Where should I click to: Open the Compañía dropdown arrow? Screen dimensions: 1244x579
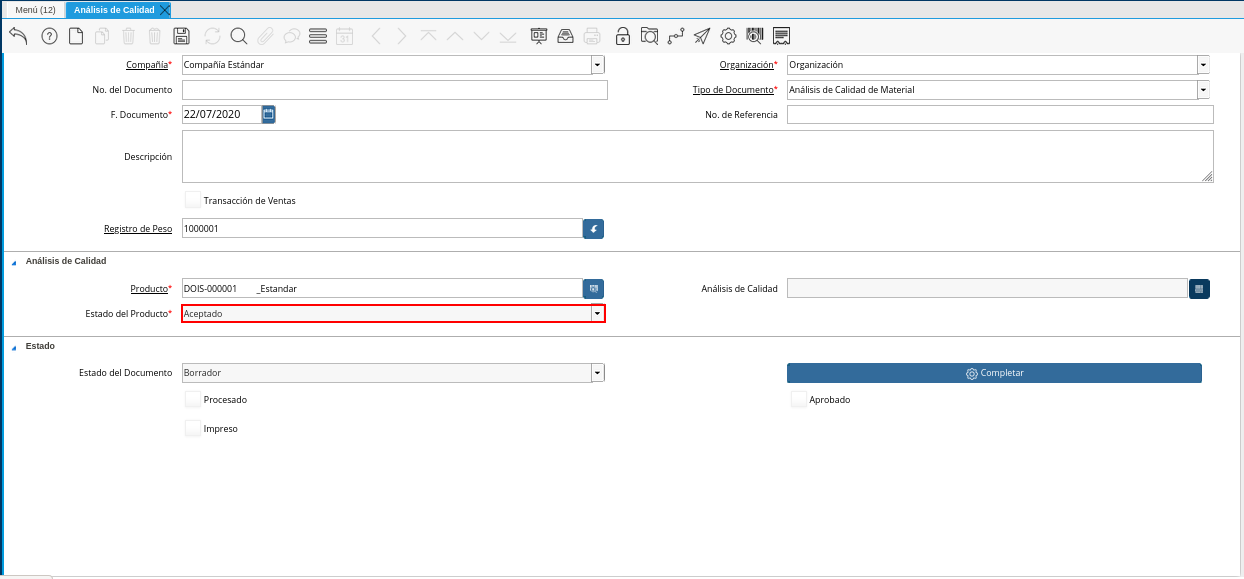598,65
